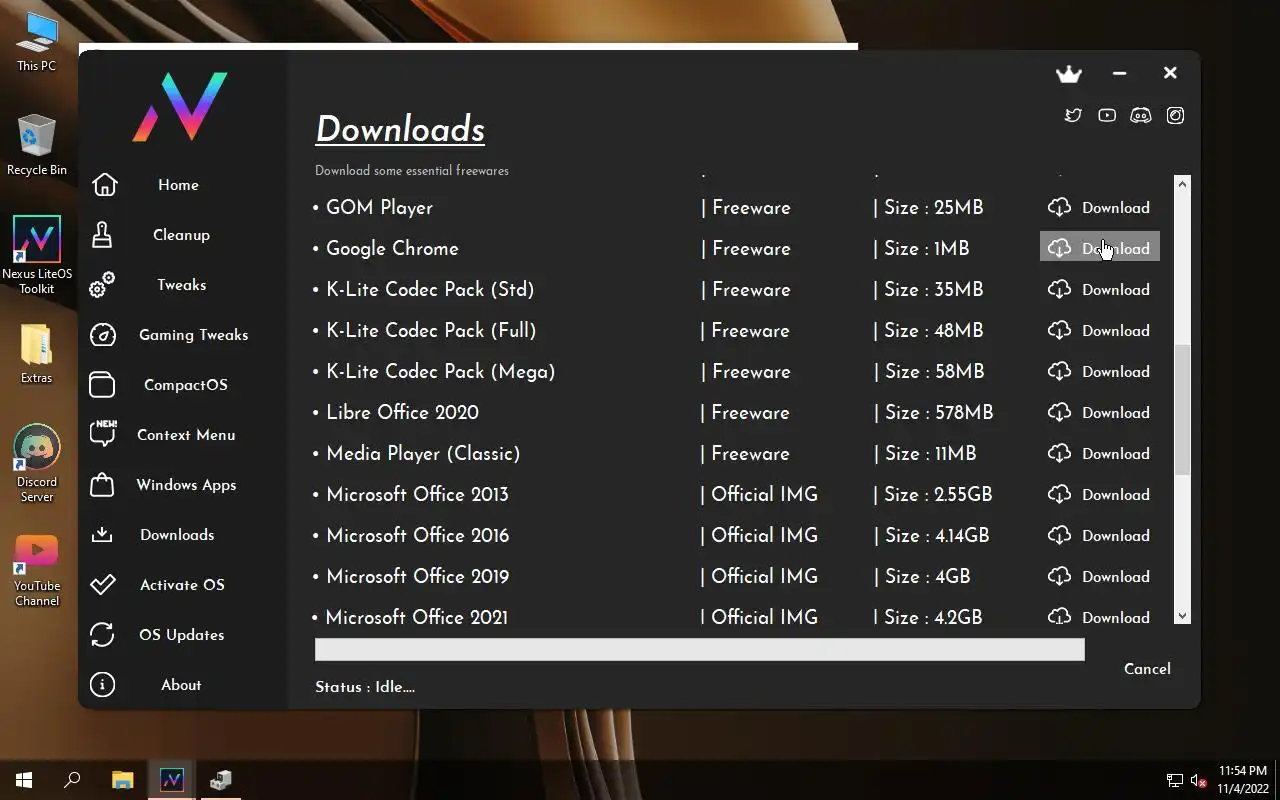Download Microsoft Office 2016
The height and width of the screenshot is (800, 1280).
[x=1100, y=536]
